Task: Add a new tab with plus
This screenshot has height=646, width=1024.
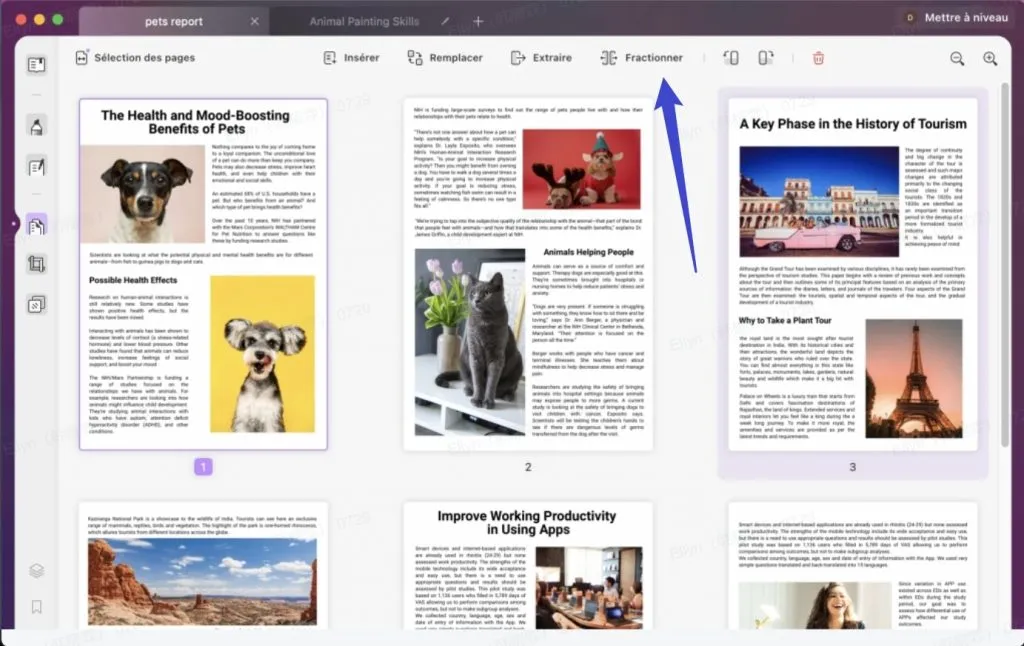Action: (478, 21)
